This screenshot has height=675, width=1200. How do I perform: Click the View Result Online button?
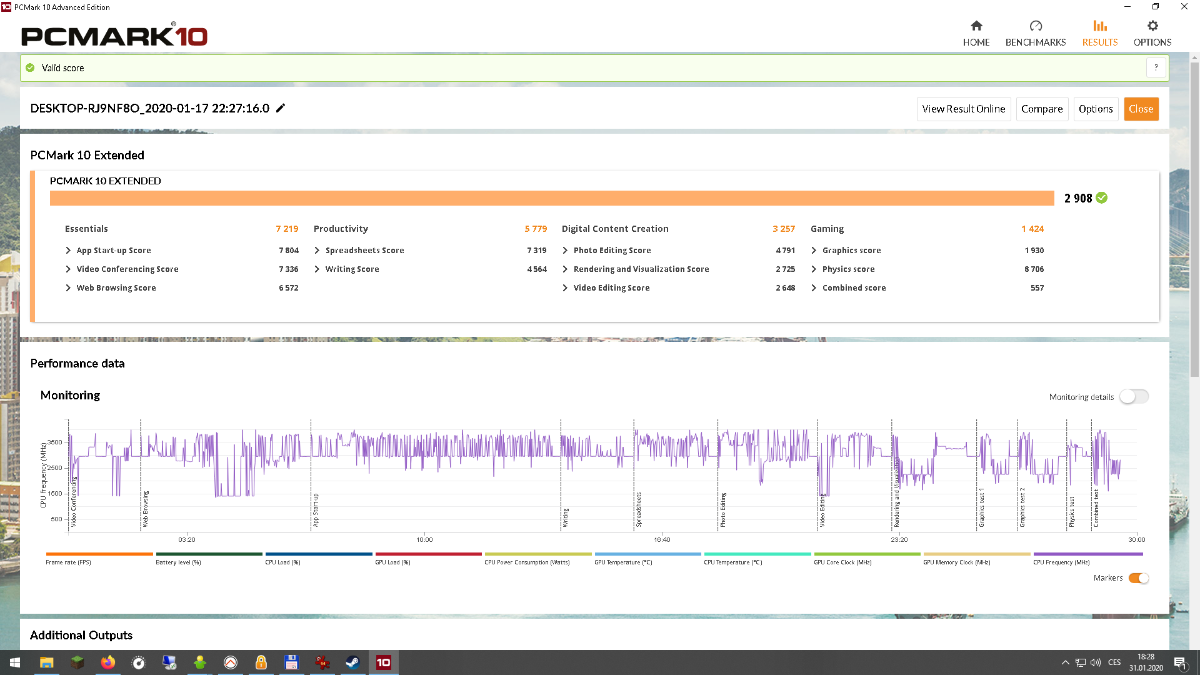point(963,109)
